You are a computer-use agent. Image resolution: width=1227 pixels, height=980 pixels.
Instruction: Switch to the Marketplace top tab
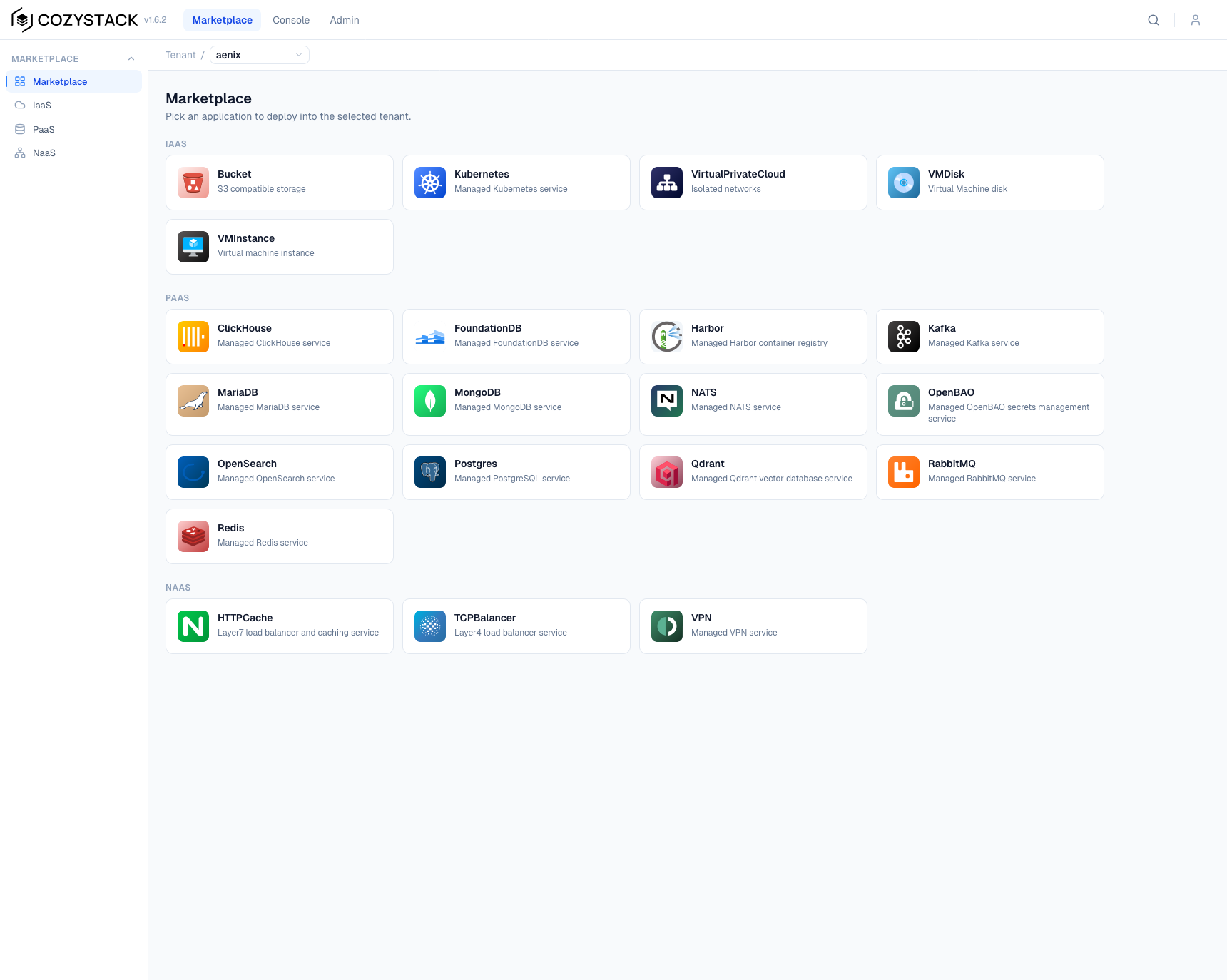tap(223, 20)
